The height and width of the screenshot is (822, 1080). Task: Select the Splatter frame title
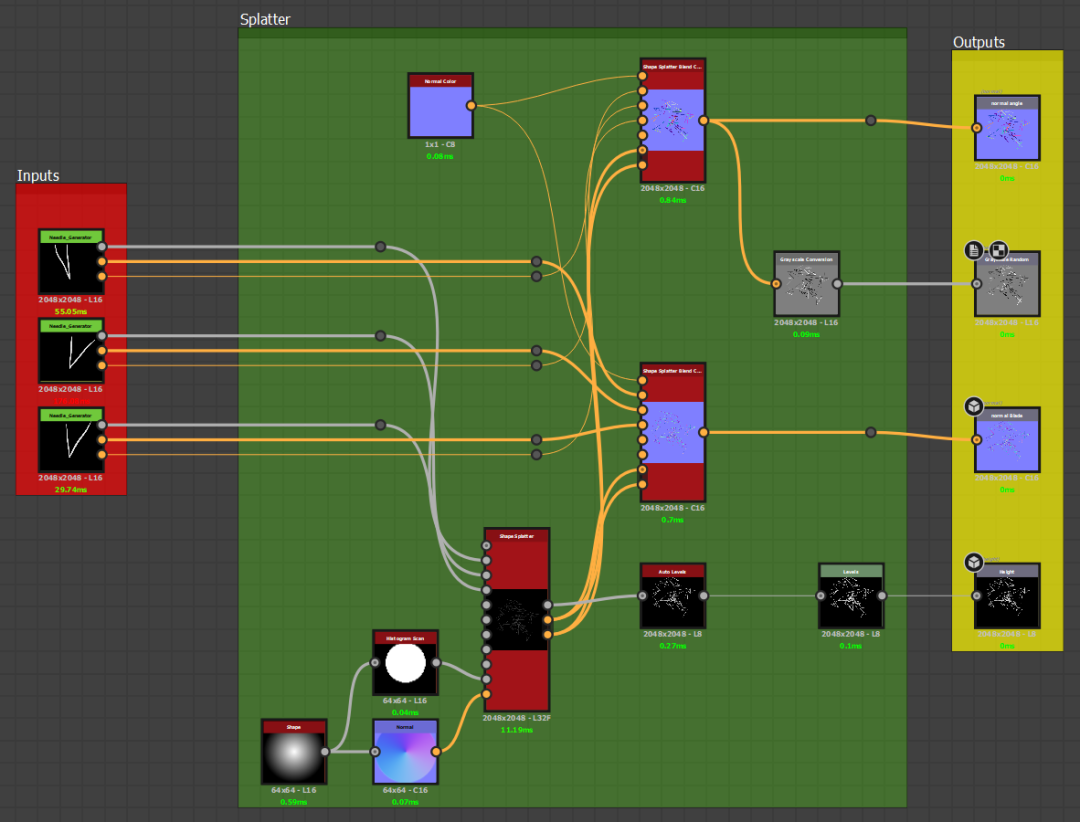pyautogui.click(x=265, y=19)
